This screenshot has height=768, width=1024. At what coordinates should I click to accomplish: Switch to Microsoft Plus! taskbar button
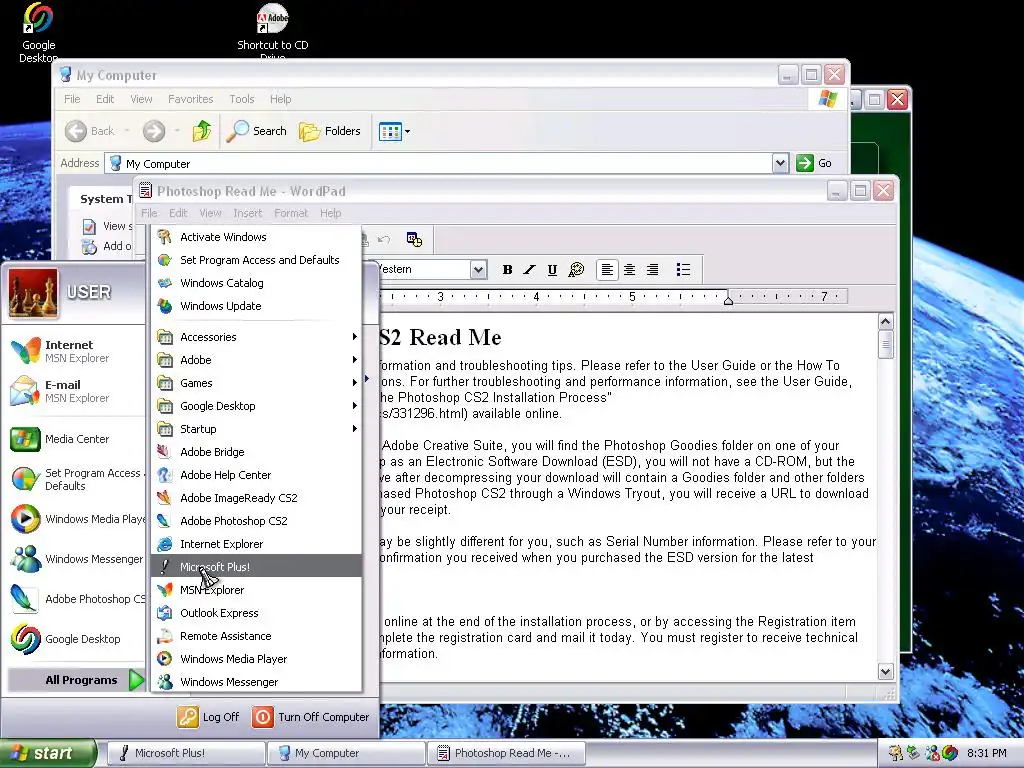[x=185, y=754]
